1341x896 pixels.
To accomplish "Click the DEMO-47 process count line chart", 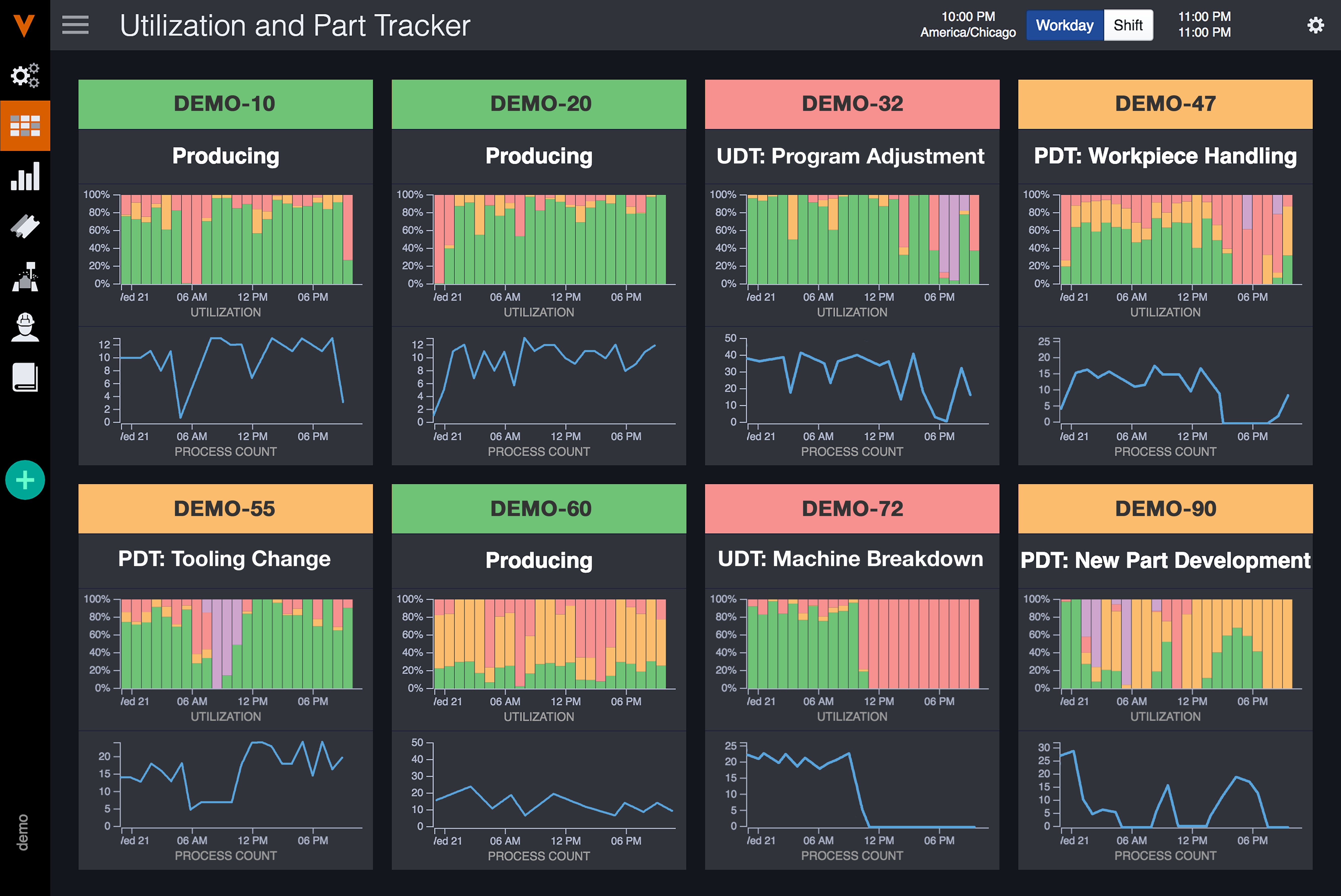I will point(1175,394).
